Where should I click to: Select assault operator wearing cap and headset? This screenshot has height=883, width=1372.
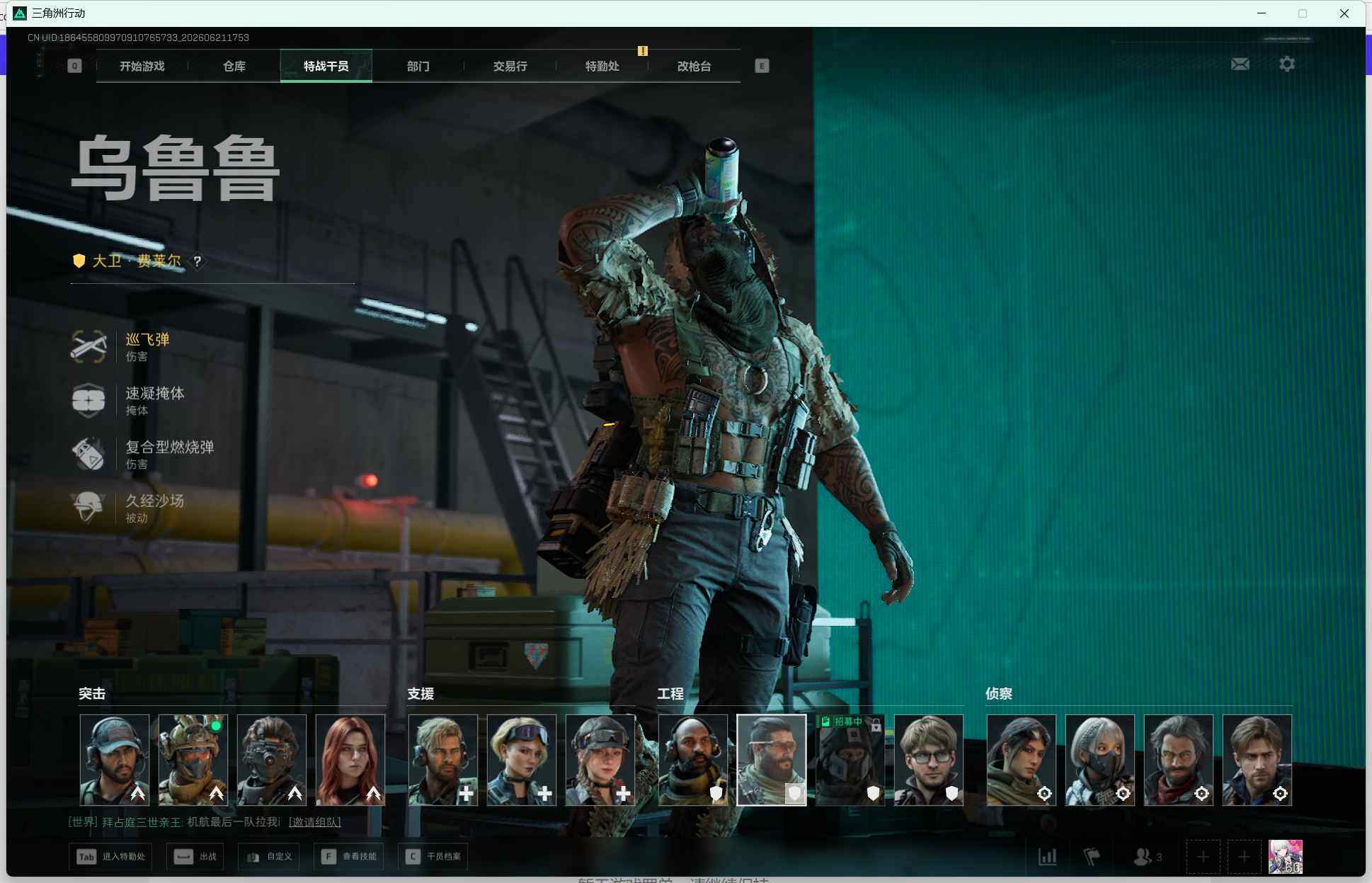115,760
